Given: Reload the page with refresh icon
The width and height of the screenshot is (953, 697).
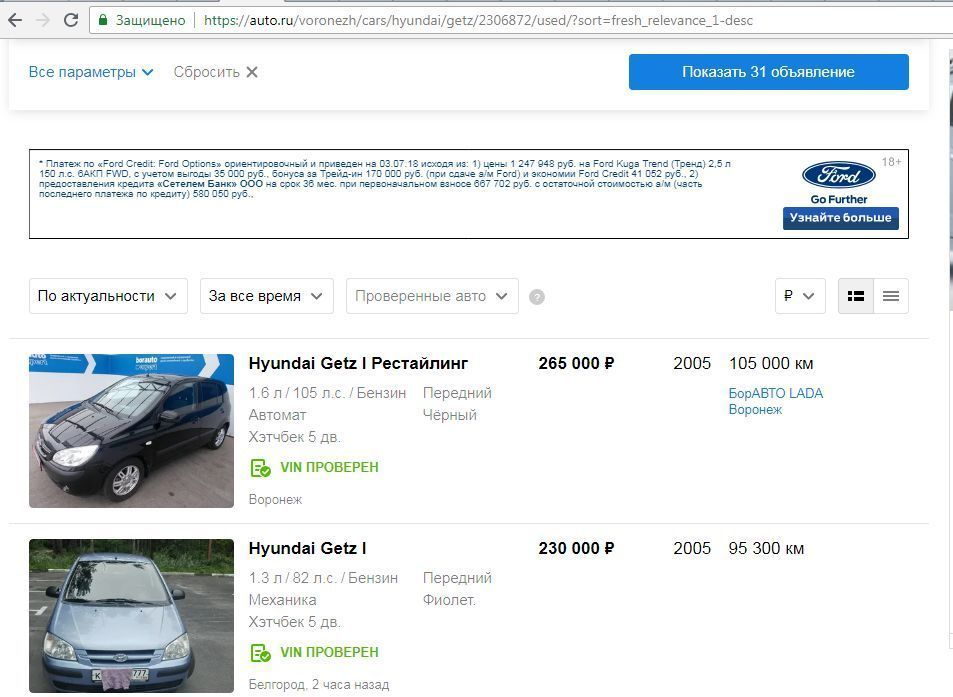Looking at the screenshot, I should click(71, 20).
